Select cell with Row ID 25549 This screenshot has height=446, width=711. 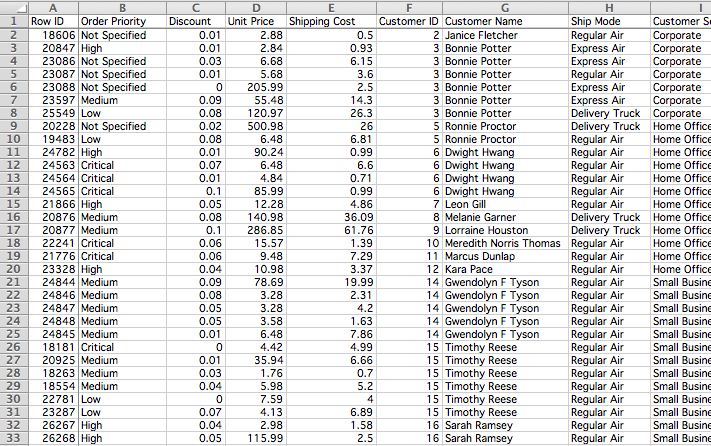[54, 113]
